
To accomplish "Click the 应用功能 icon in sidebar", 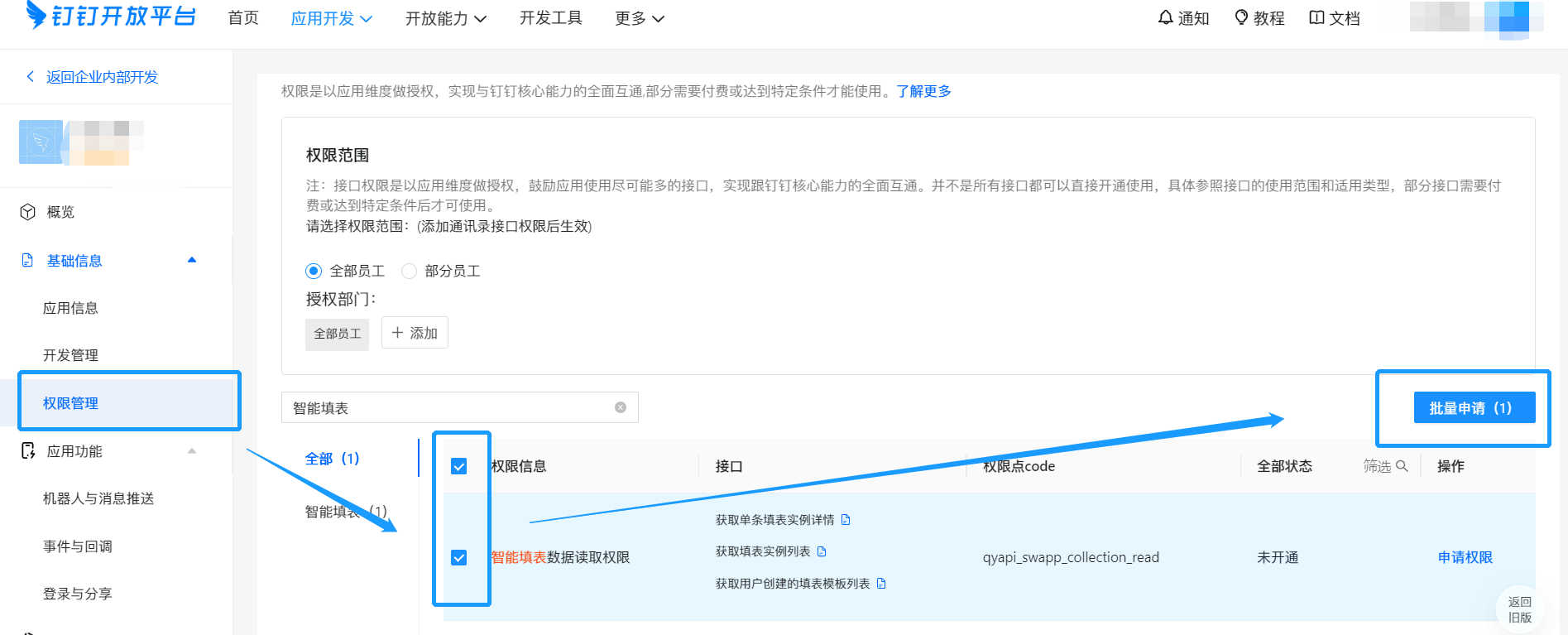I will click(x=28, y=450).
